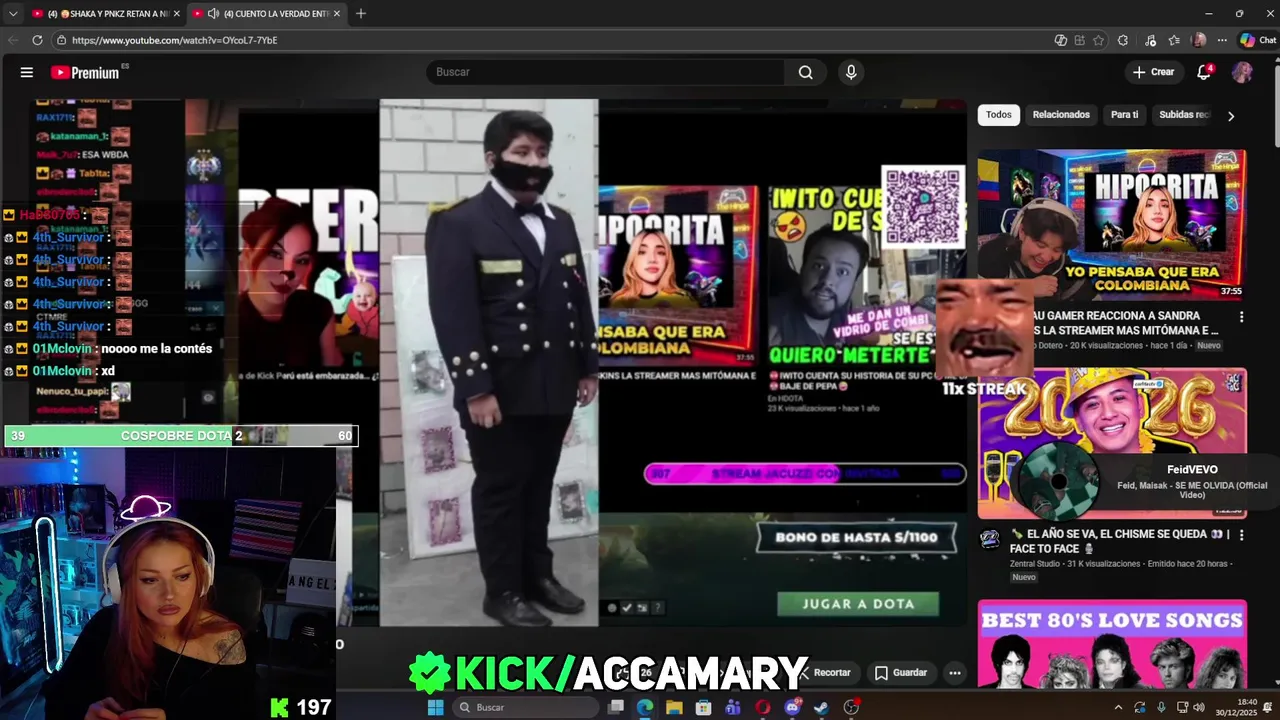Image resolution: width=1280 pixels, height=720 pixels.
Task: Open more actions under the video
Action: click(955, 673)
